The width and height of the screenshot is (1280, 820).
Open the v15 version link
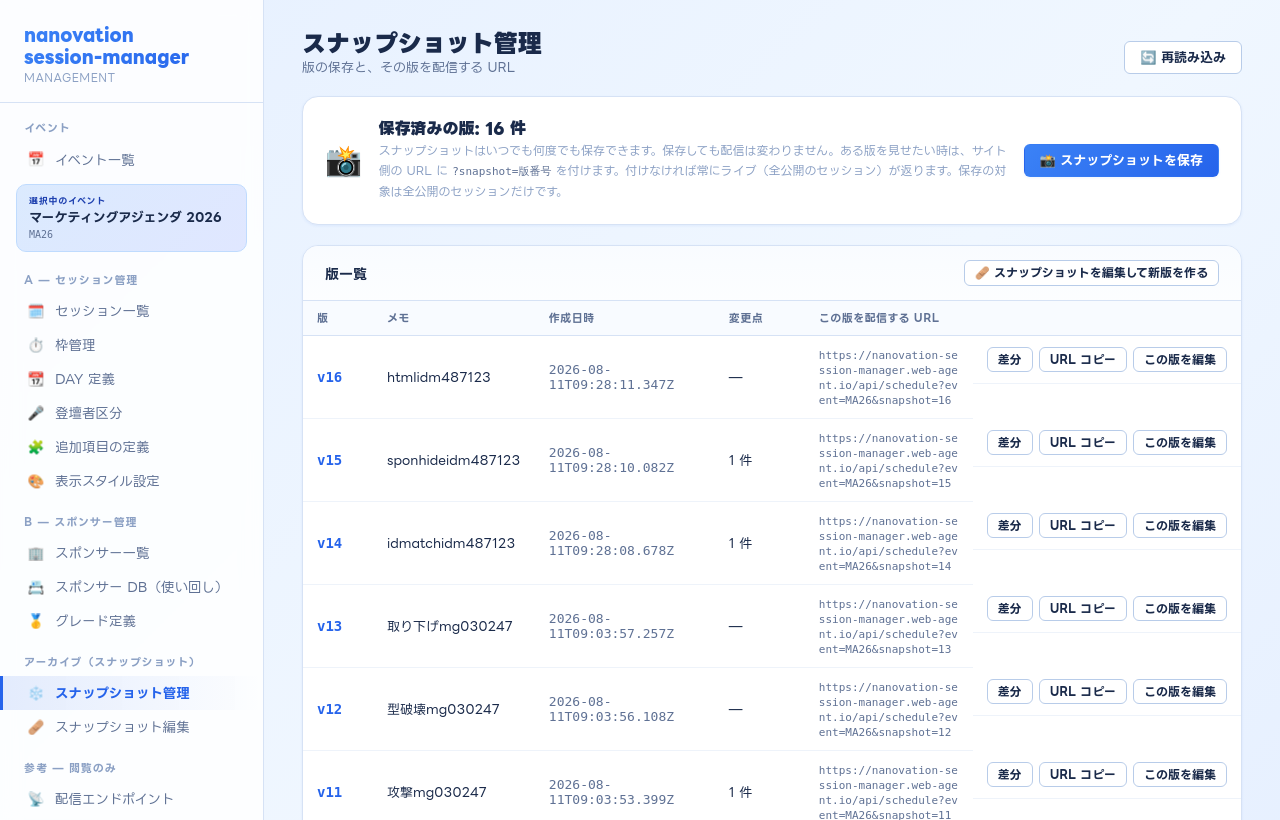(329, 460)
